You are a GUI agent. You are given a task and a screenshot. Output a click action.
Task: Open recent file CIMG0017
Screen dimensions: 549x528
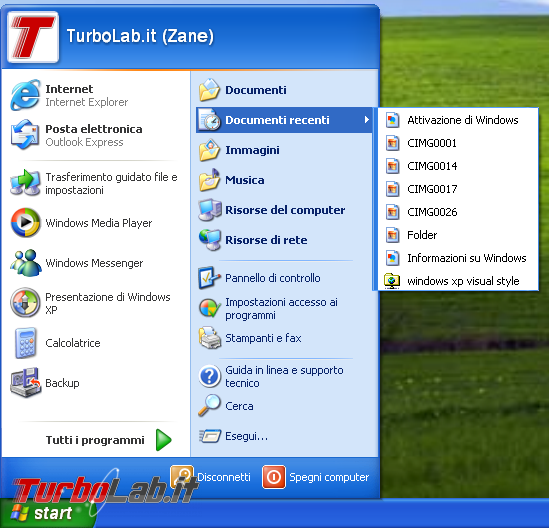pos(458,189)
